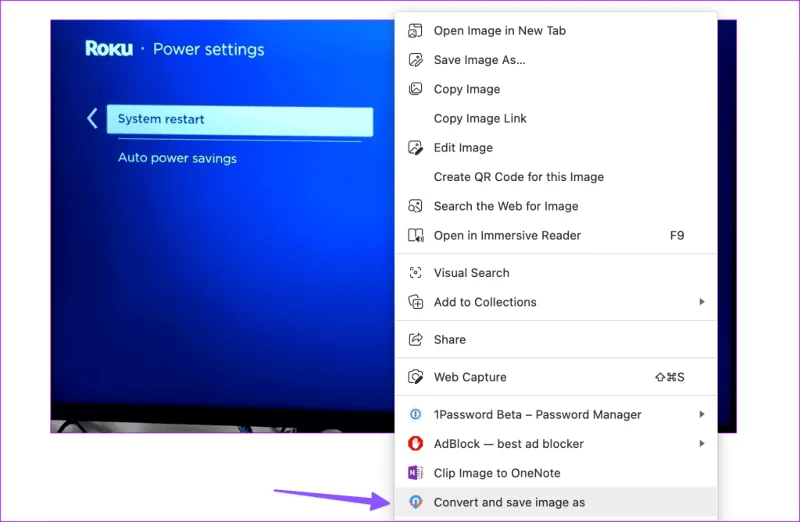Click the F9 shortcut label
Image resolution: width=800 pixels, height=522 pixels.
[x=677, y=235]
